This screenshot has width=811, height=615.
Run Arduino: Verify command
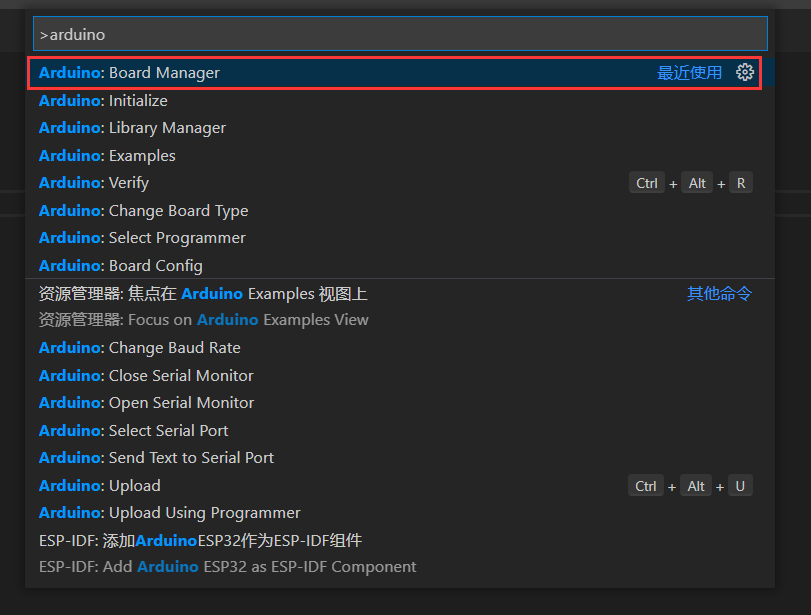coord(400,183)
